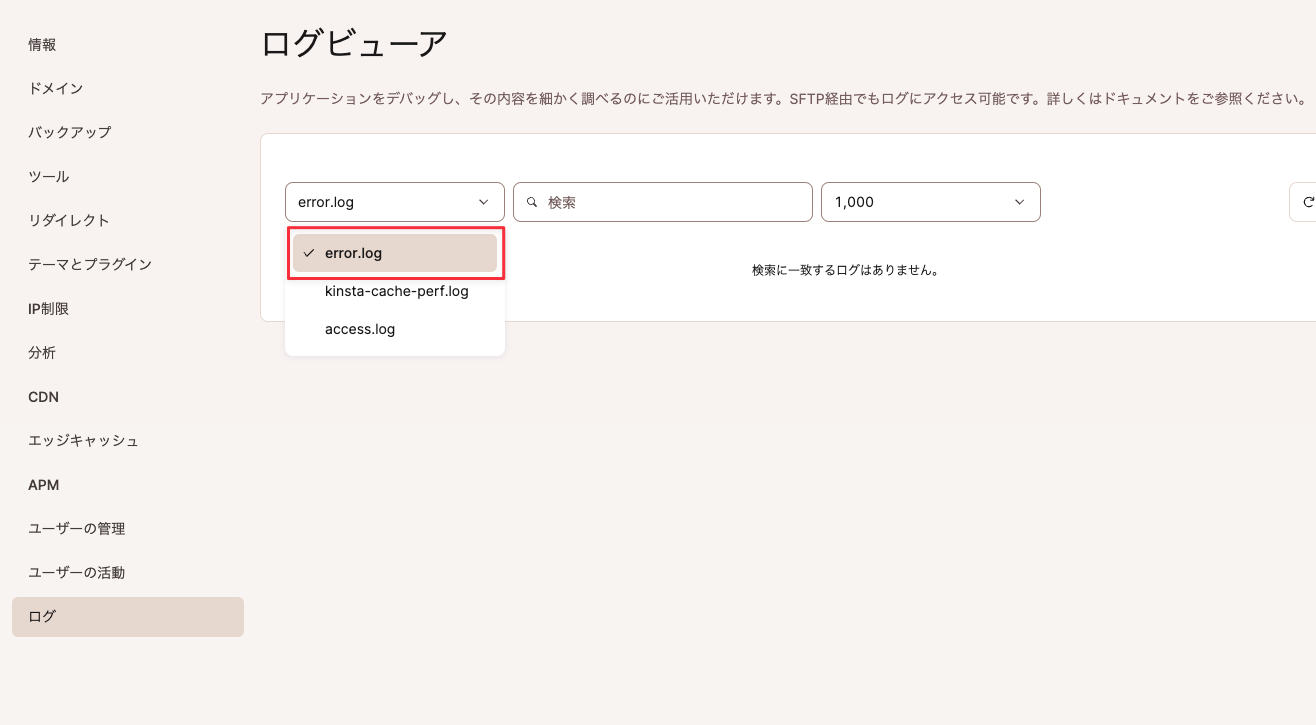Choose the checked error.log option
1316x725 pixels.
click(x=395, y=253)
